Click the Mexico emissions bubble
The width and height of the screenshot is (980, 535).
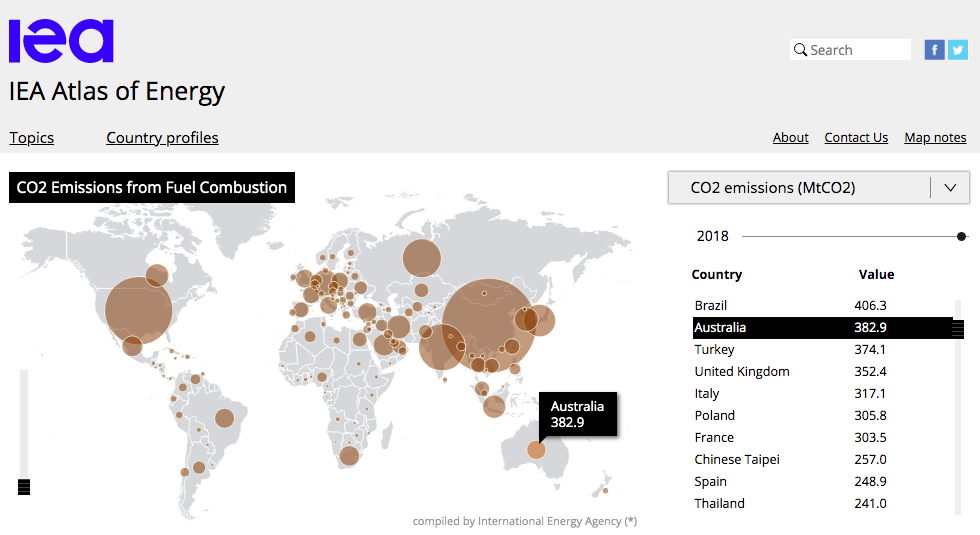coord(132,346)
